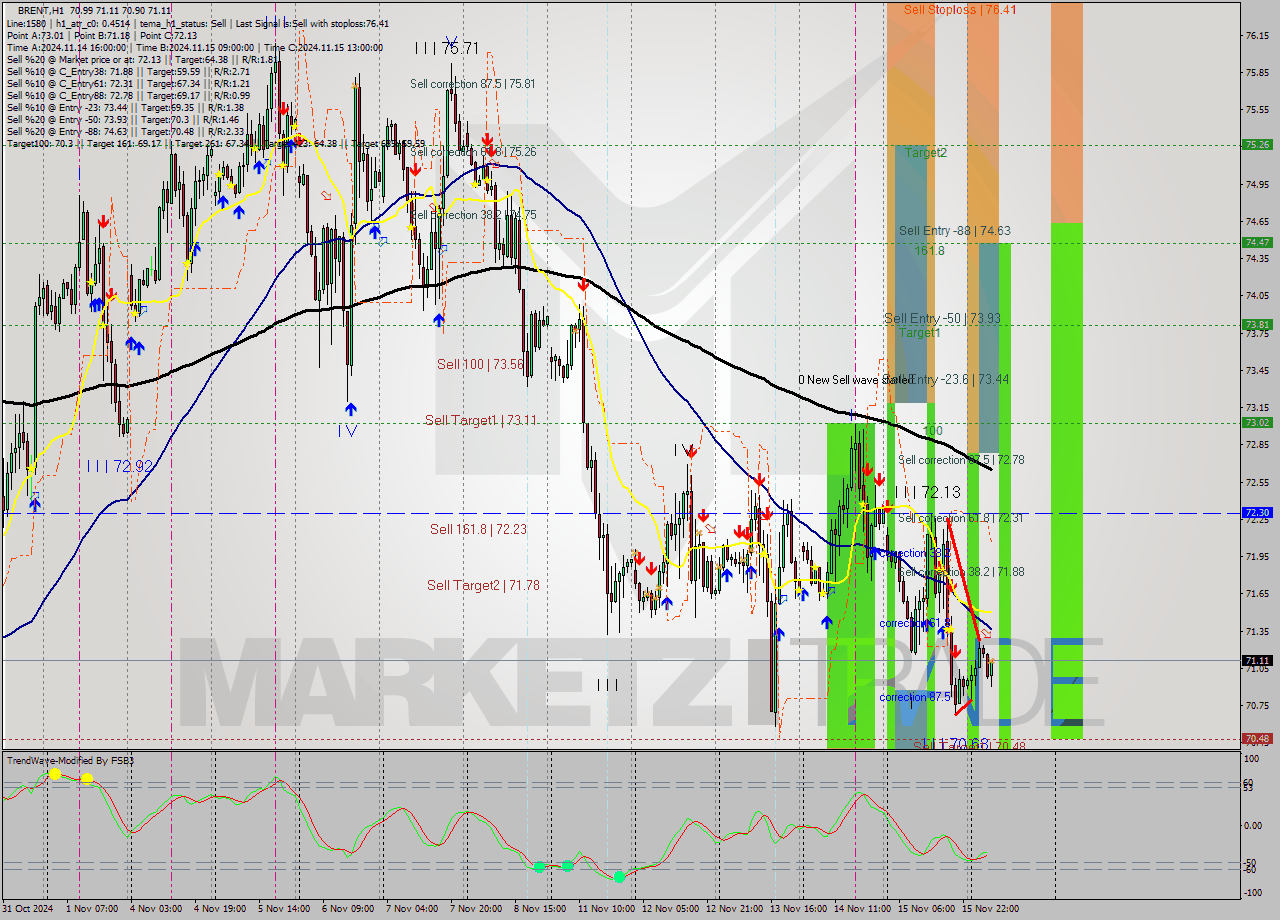This screenshot has width=1280, height=920.
Task: Click the 'I I I 75.71' wave label
Action: pyautogui.click(x=446, y=48)
